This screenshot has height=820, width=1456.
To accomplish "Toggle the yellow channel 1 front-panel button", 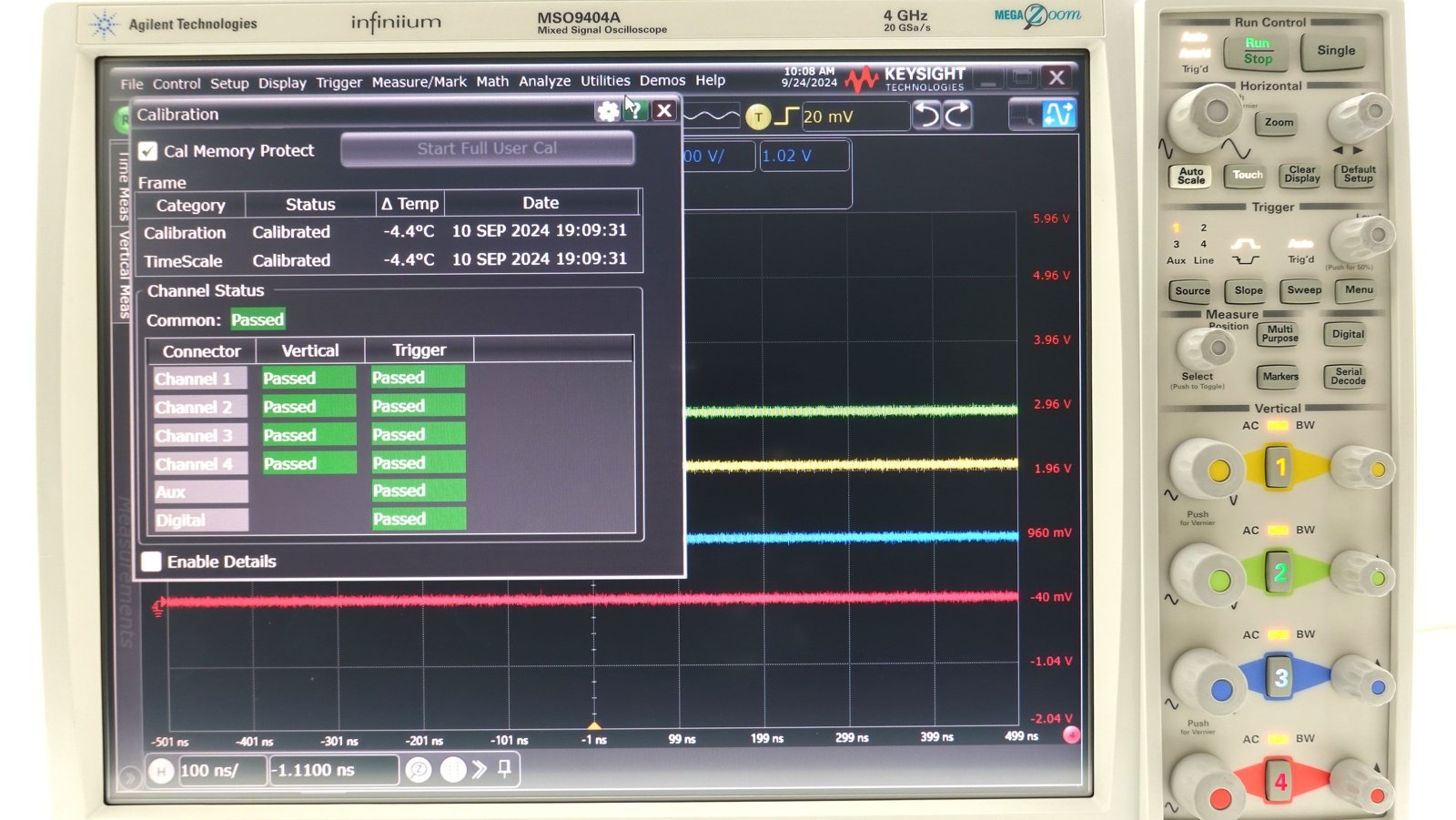I will pos(1279,468).
